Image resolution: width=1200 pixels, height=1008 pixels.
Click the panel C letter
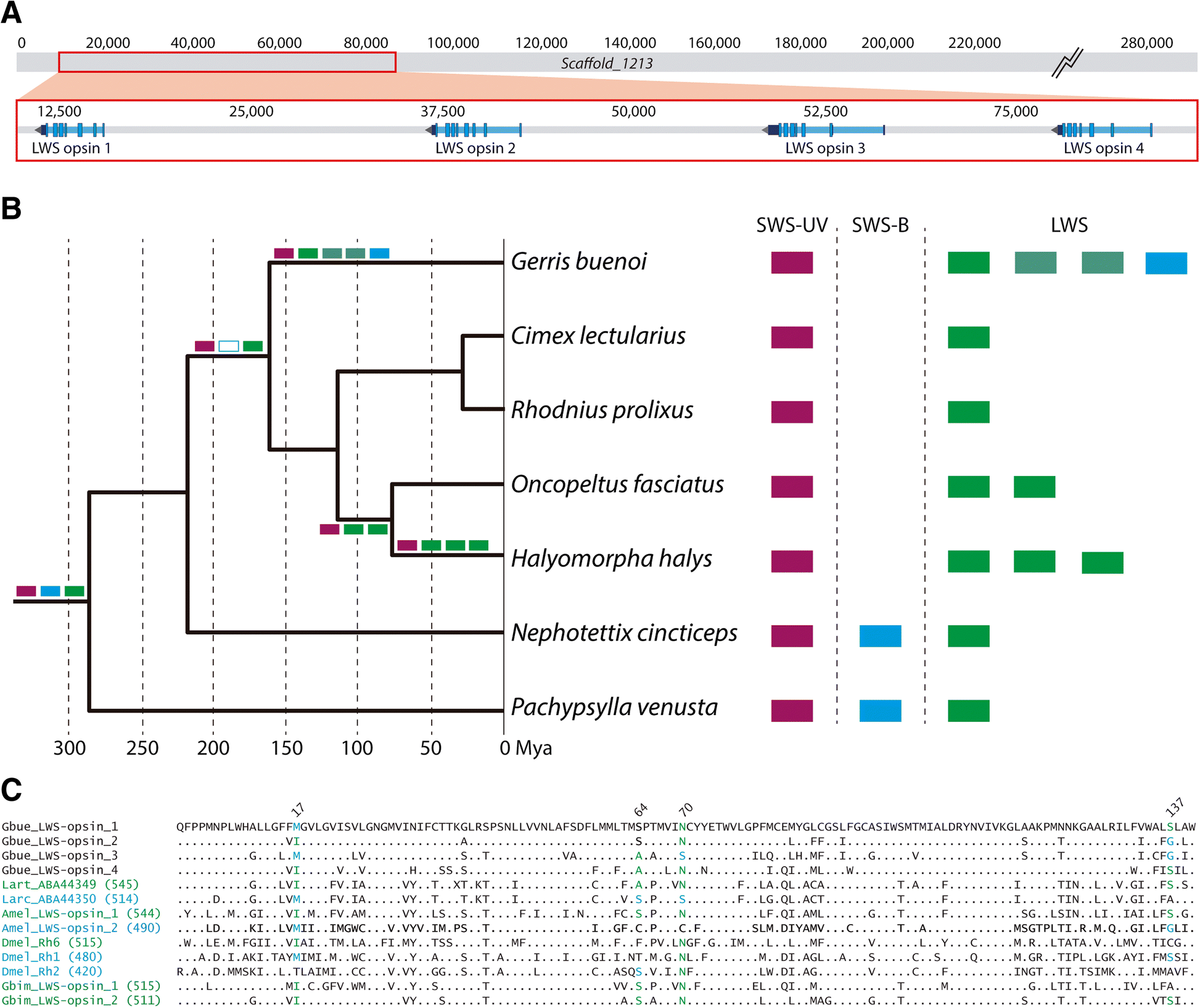(x=11, y=789)
